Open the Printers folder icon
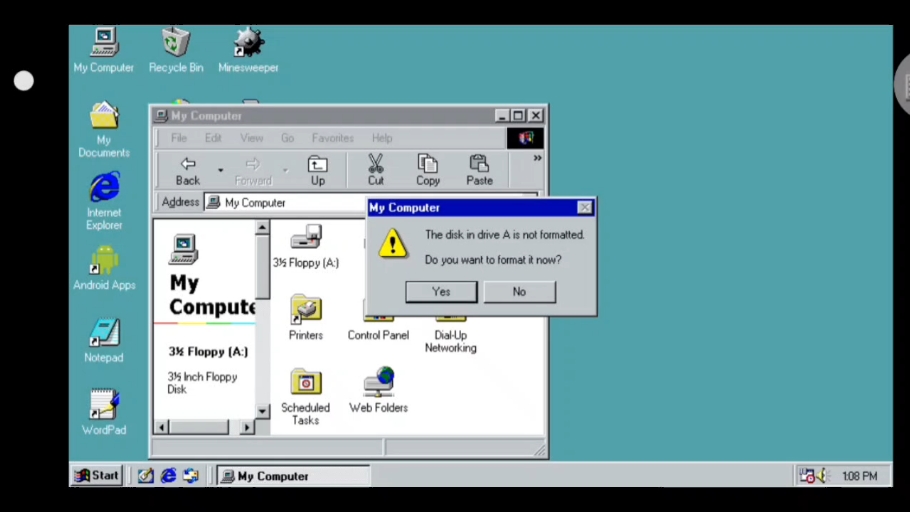The image size is (910, 512). pos(306,318)
